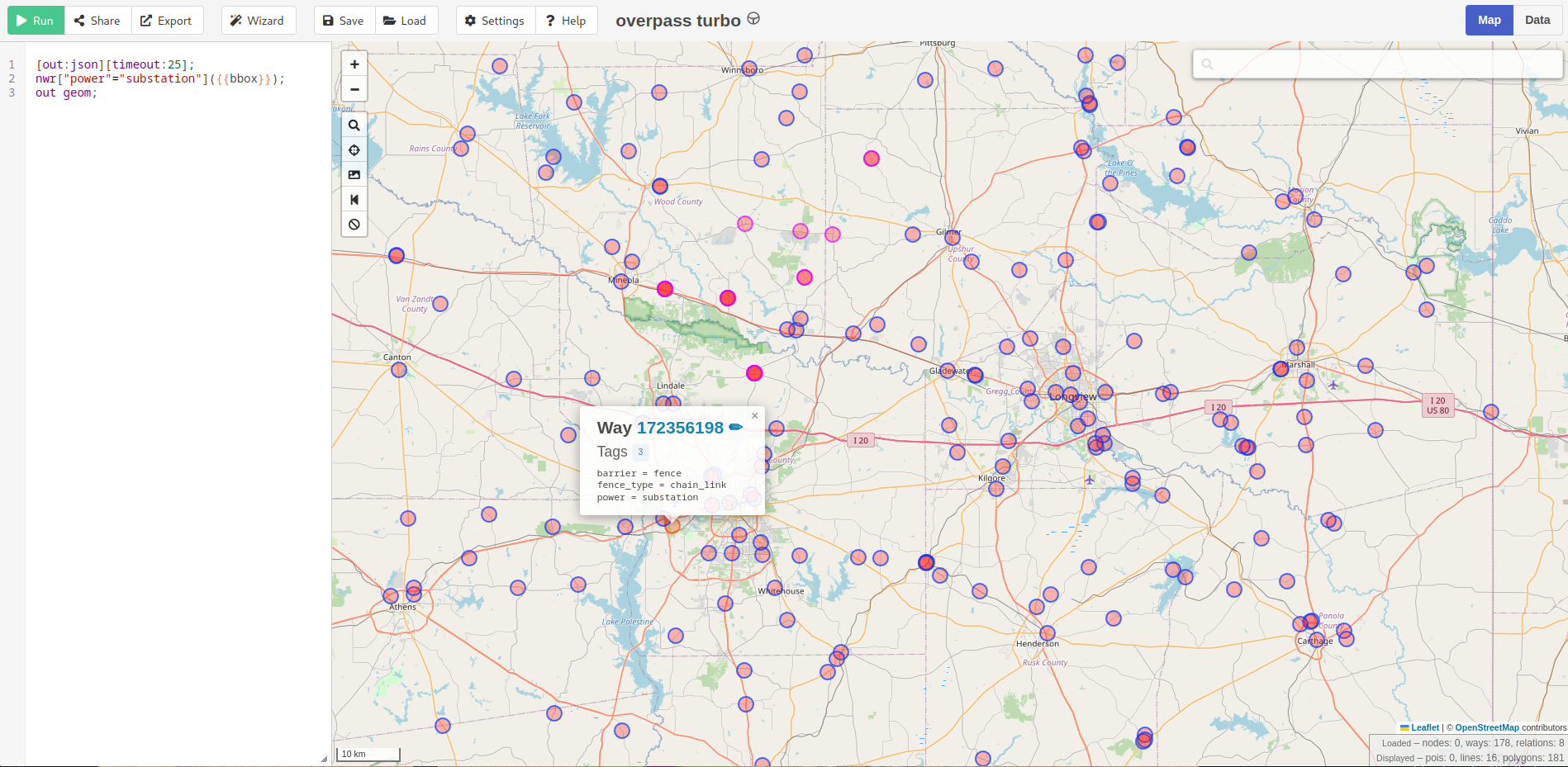1568x767 pixels.
Task: Click the icon next to overpass turbo title
Action: click(x=753, y=19)
